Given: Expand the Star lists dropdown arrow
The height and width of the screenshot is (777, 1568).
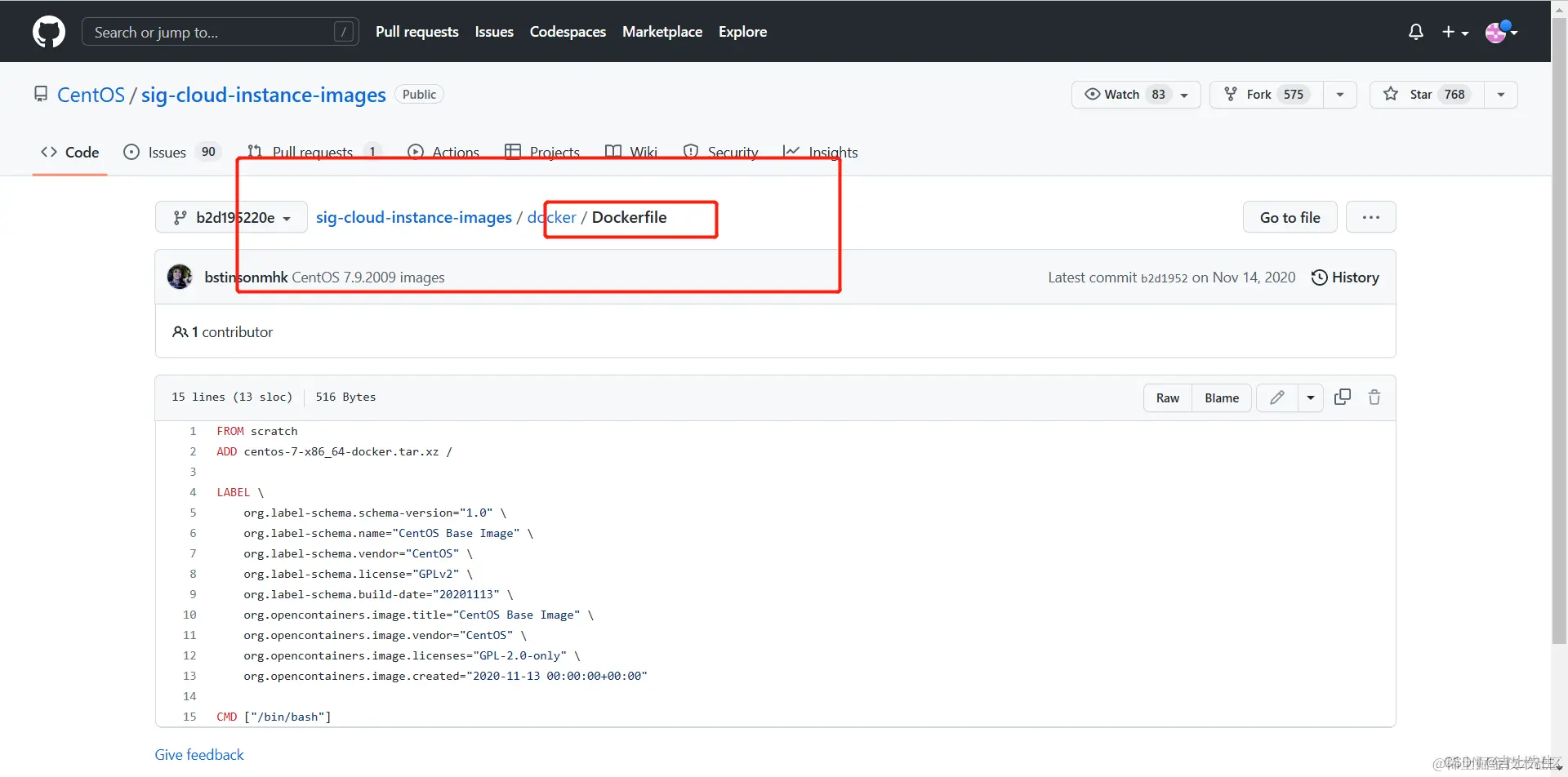Looking at the screenshot, I should point(1501,95).
